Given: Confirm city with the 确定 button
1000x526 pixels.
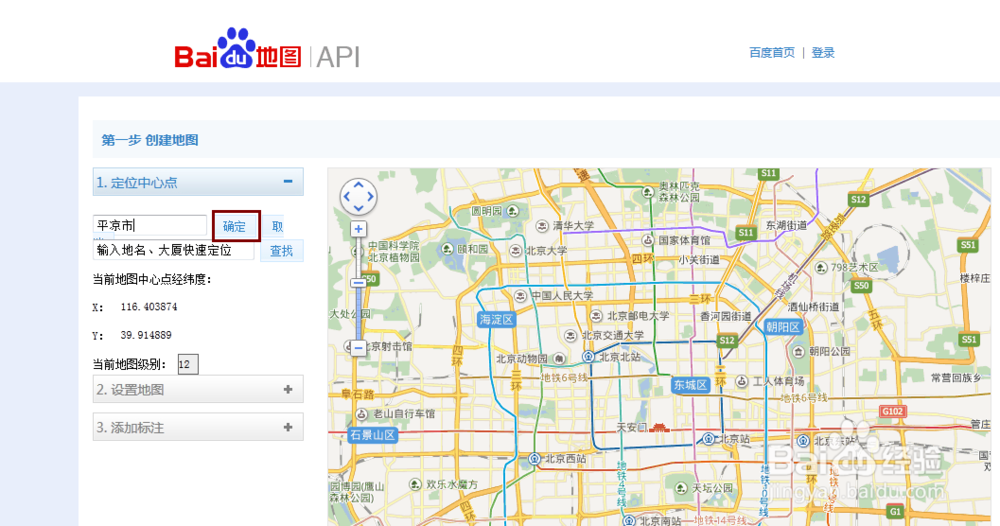Looking at the screenshot, I should point(235,226).
